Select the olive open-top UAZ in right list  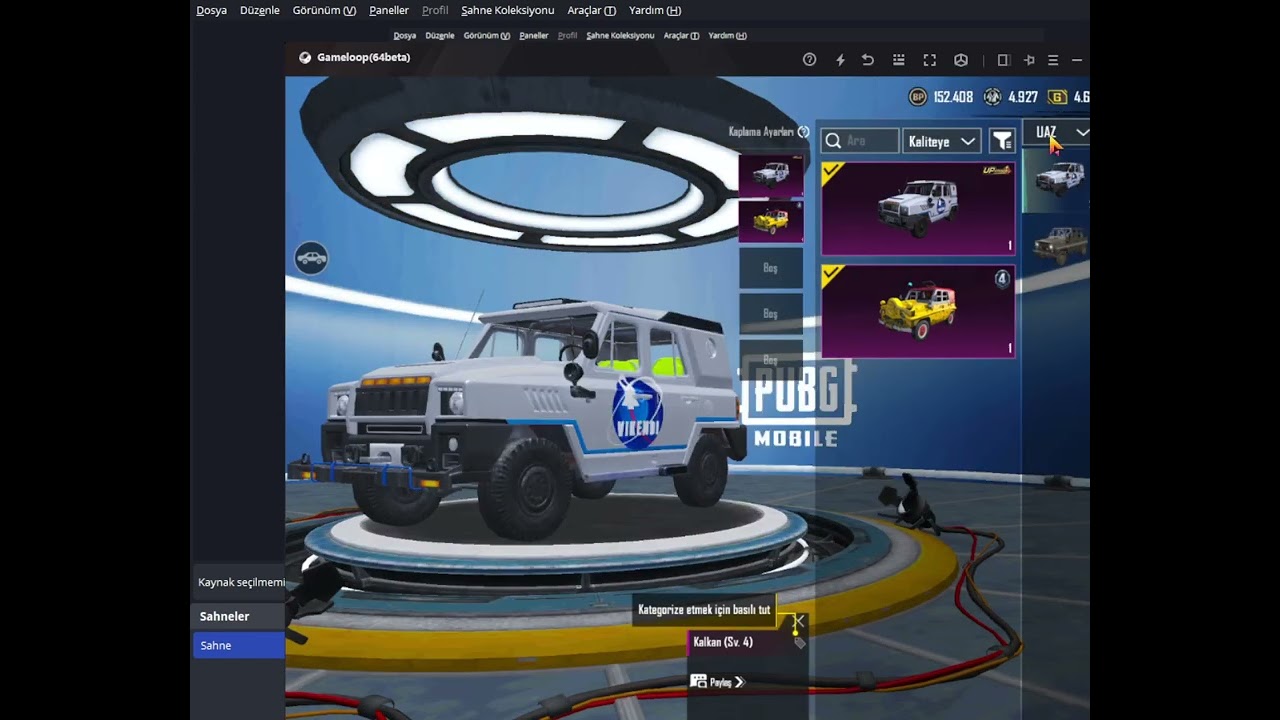pyautogui.click(x=1059, y=244)
